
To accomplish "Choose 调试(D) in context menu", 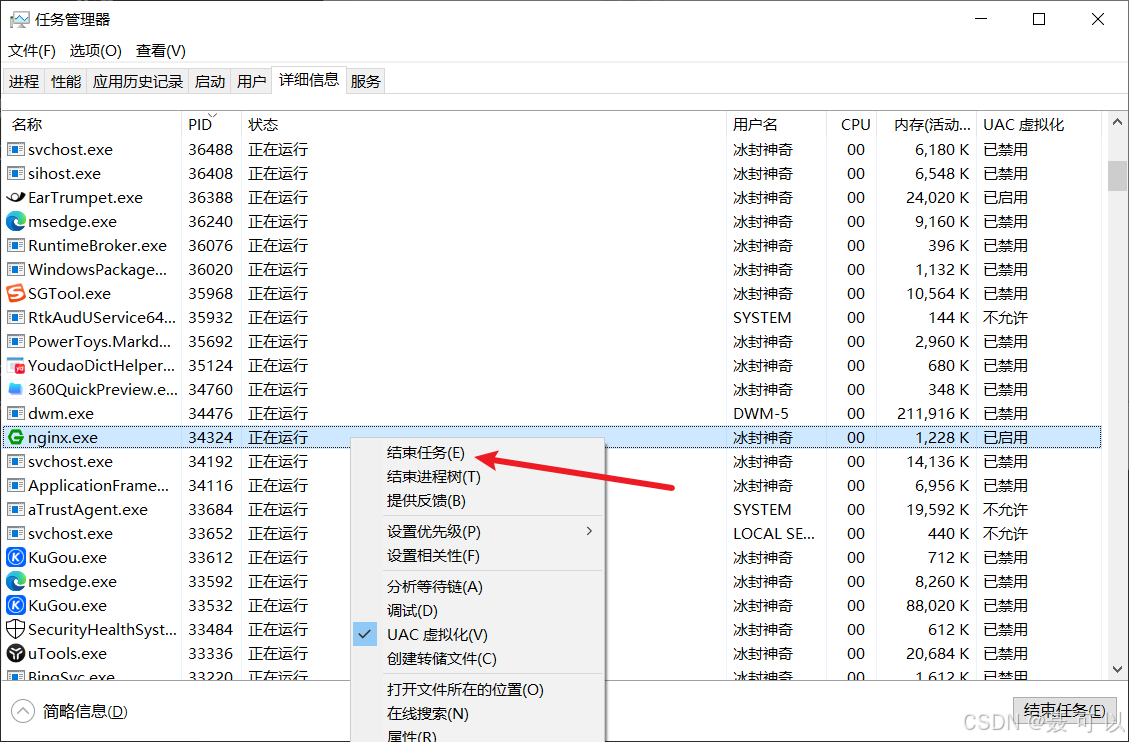I will (x=477, y=610).
